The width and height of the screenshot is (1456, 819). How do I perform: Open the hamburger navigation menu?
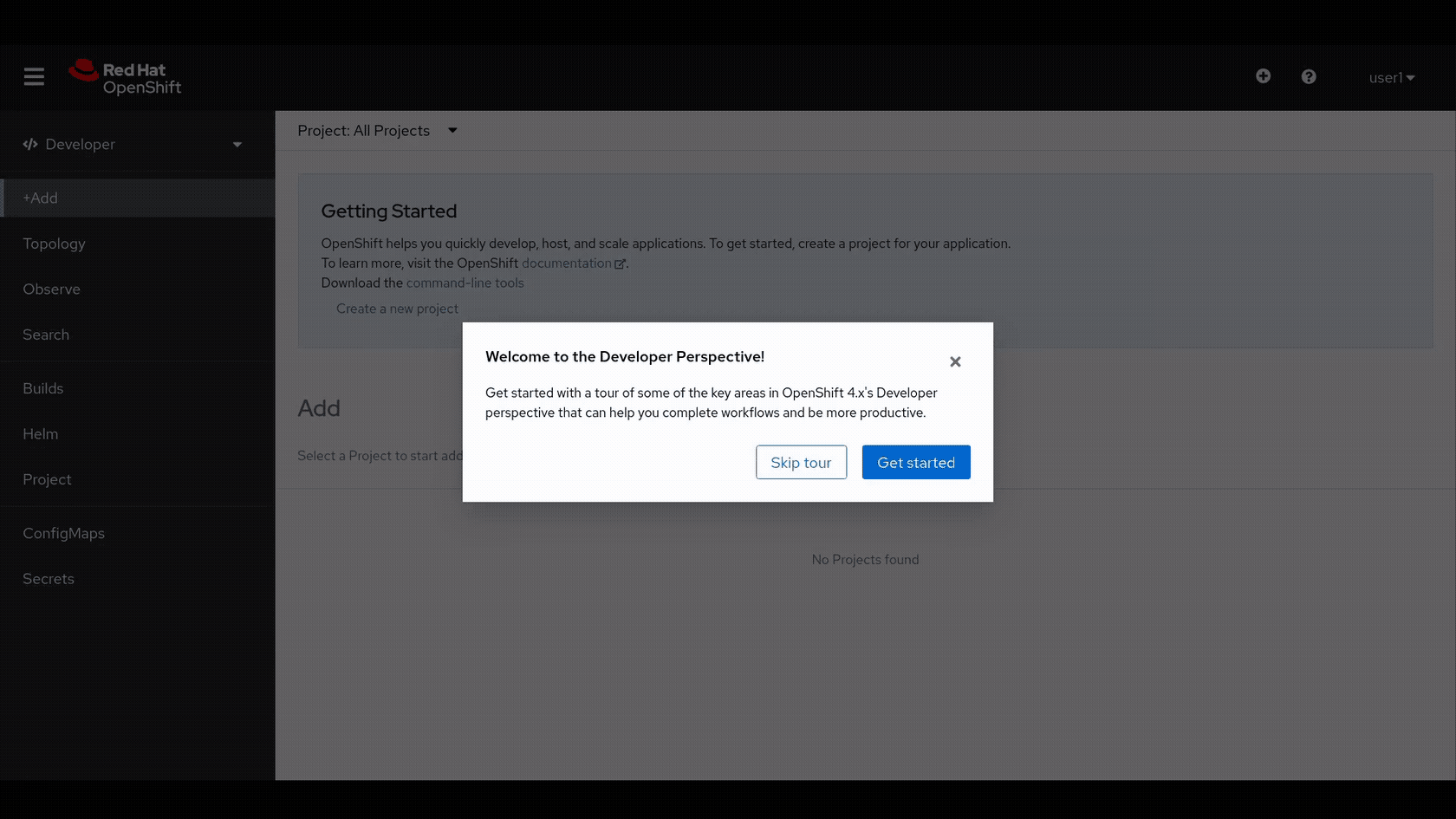34,77
